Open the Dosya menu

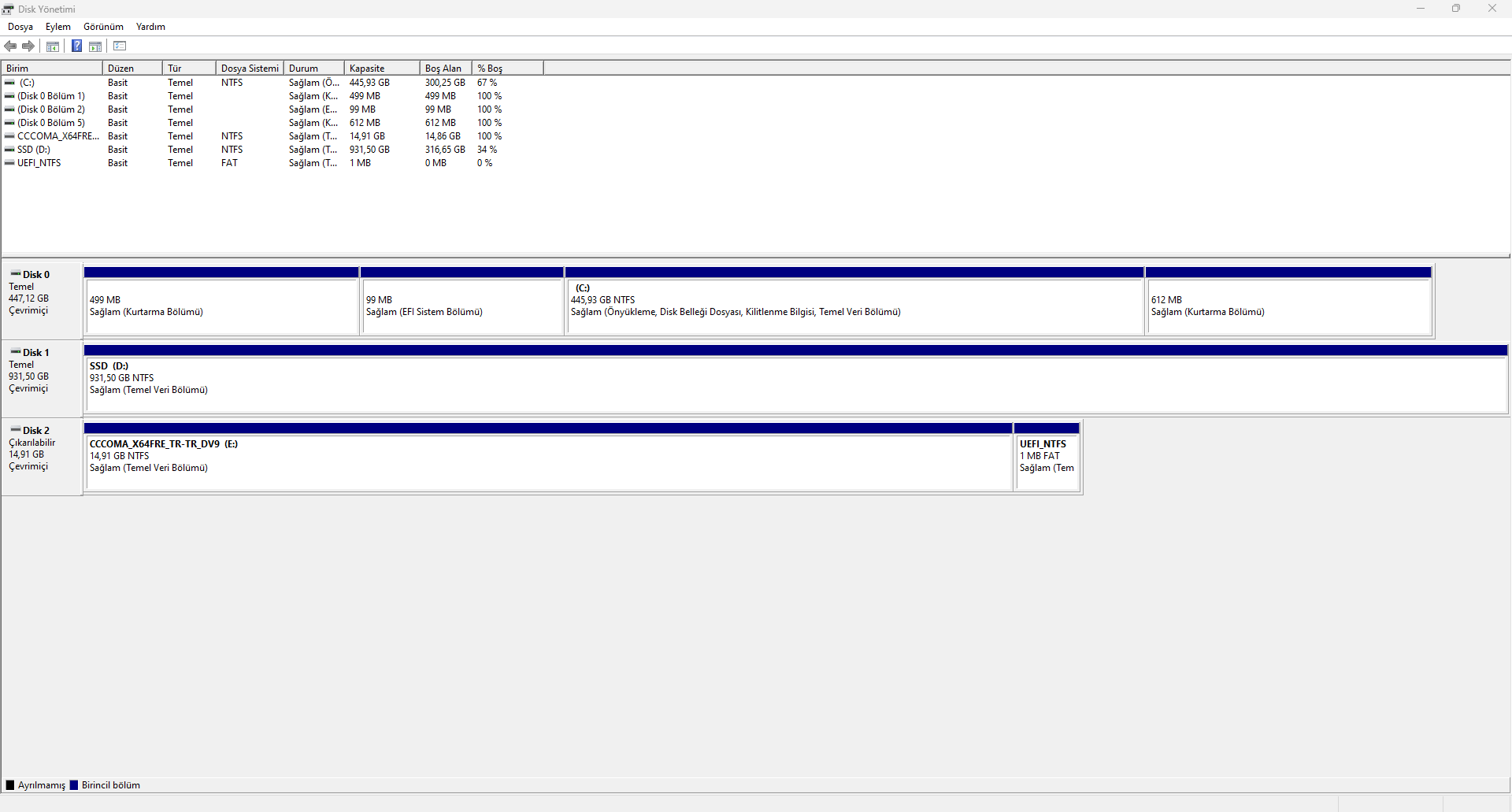pyautogui.click(x=20, y=27)
